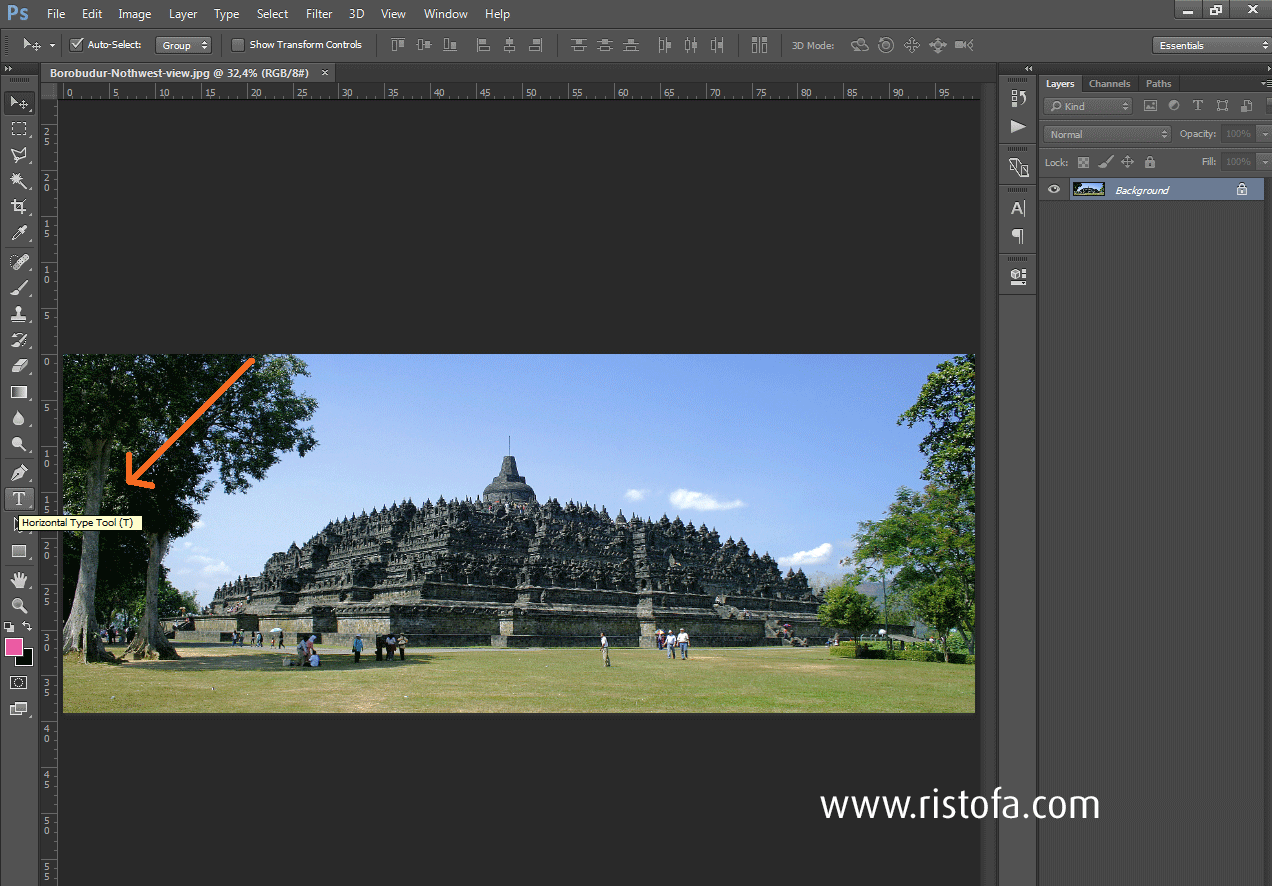Activate the Crop tool
Screen dimensions: 1272x886
point(18,206)
